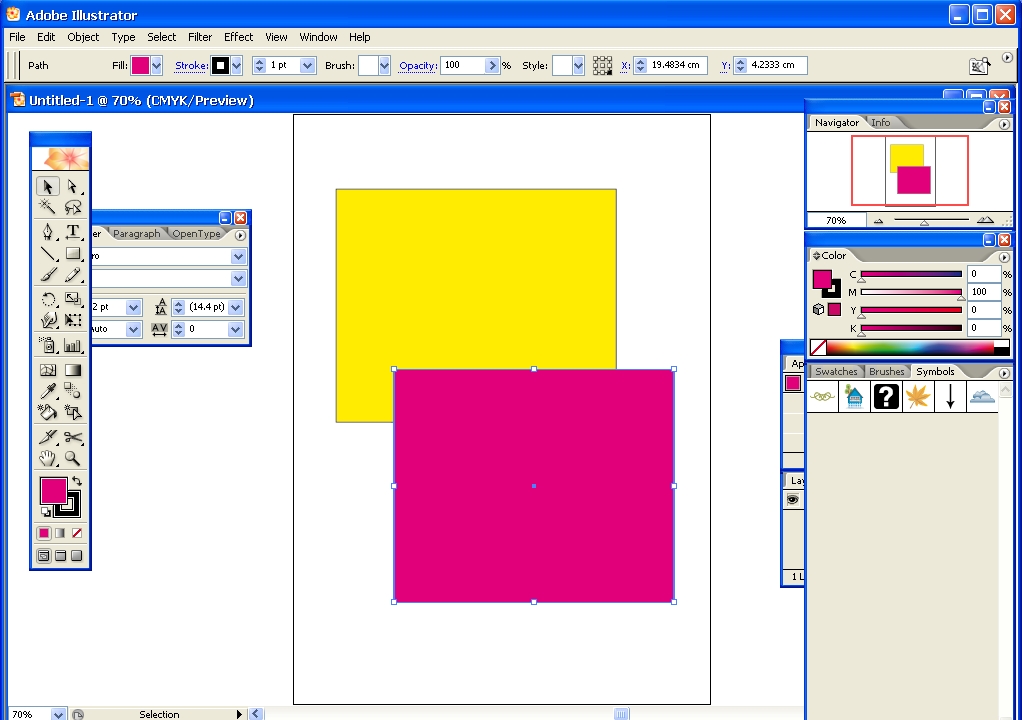
Task: Switch toolbox fill mode to Gradient
Action: tap(60, 533)
